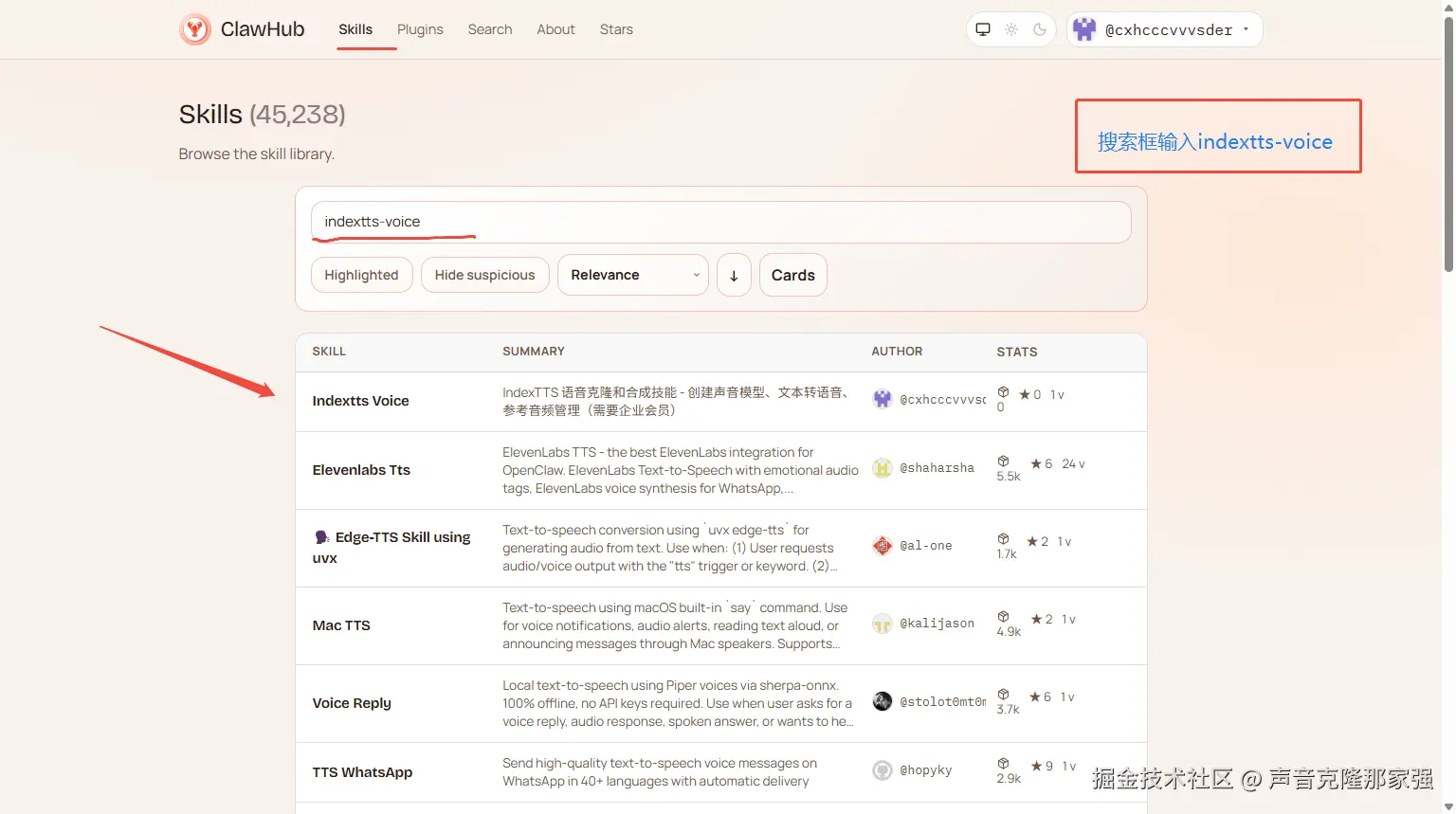Click the STATS column header
Image resolution: width=1456 pixels, height=814 pixels.
click(1017, 352)
